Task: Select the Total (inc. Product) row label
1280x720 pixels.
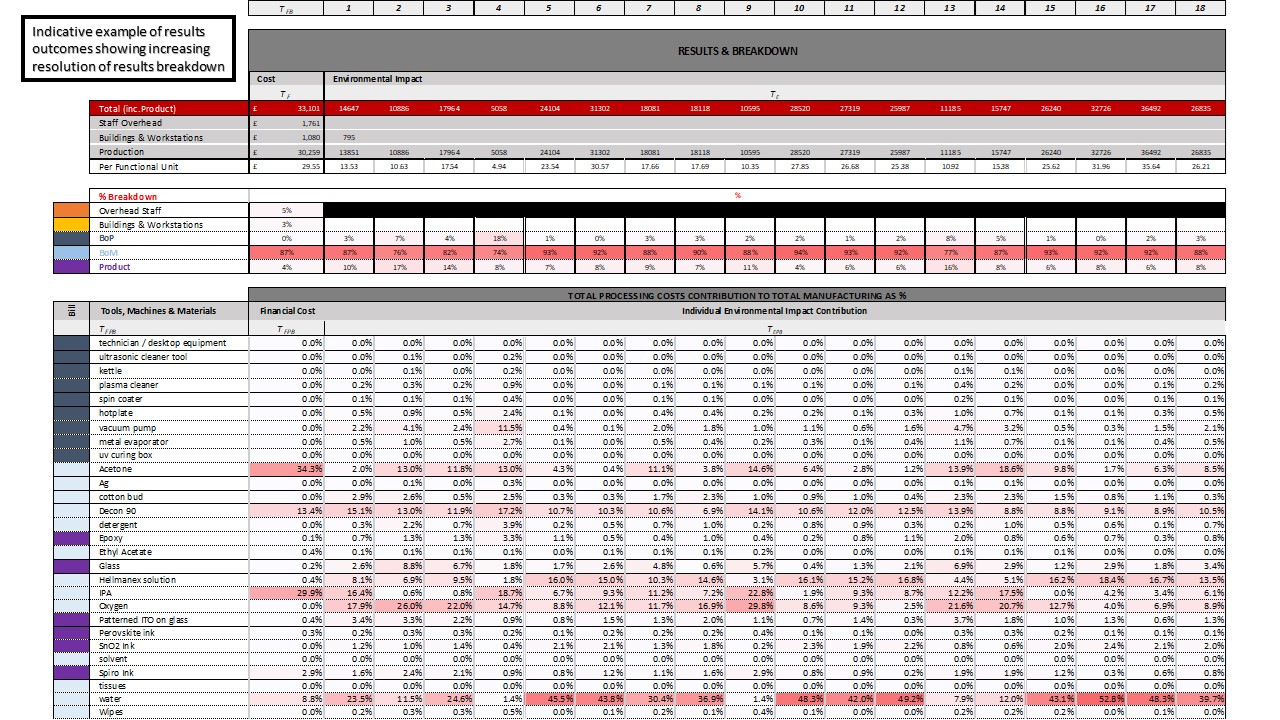Action: click(x=138, y=108)
